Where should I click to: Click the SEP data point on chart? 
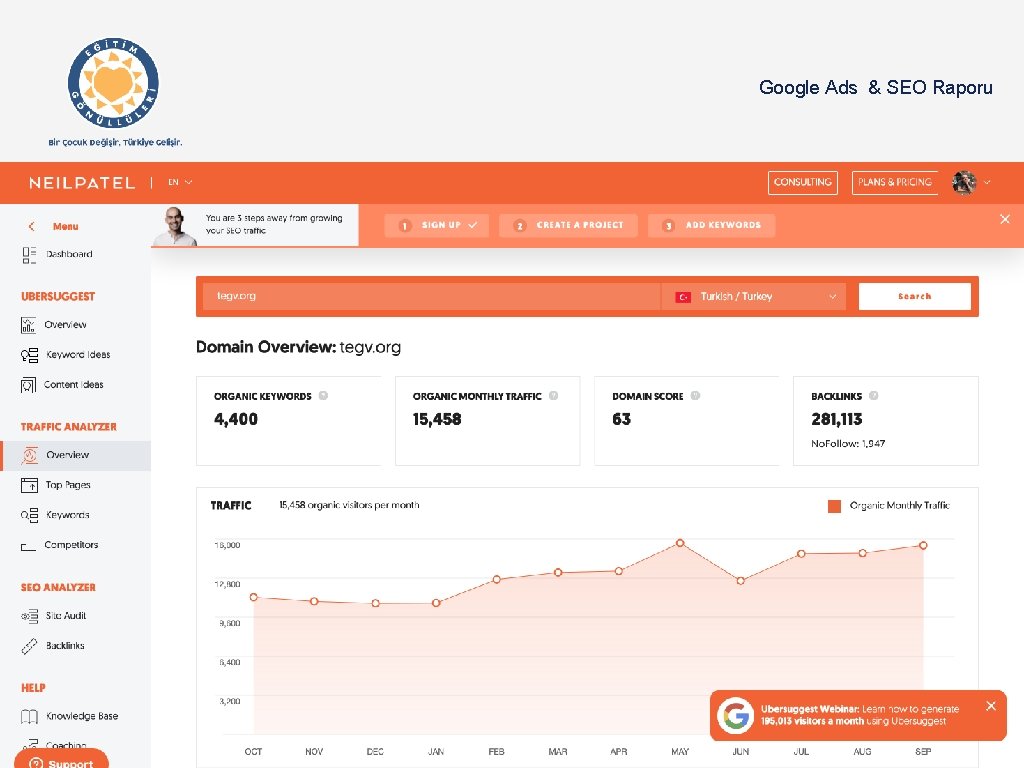[x=923, y=545]
